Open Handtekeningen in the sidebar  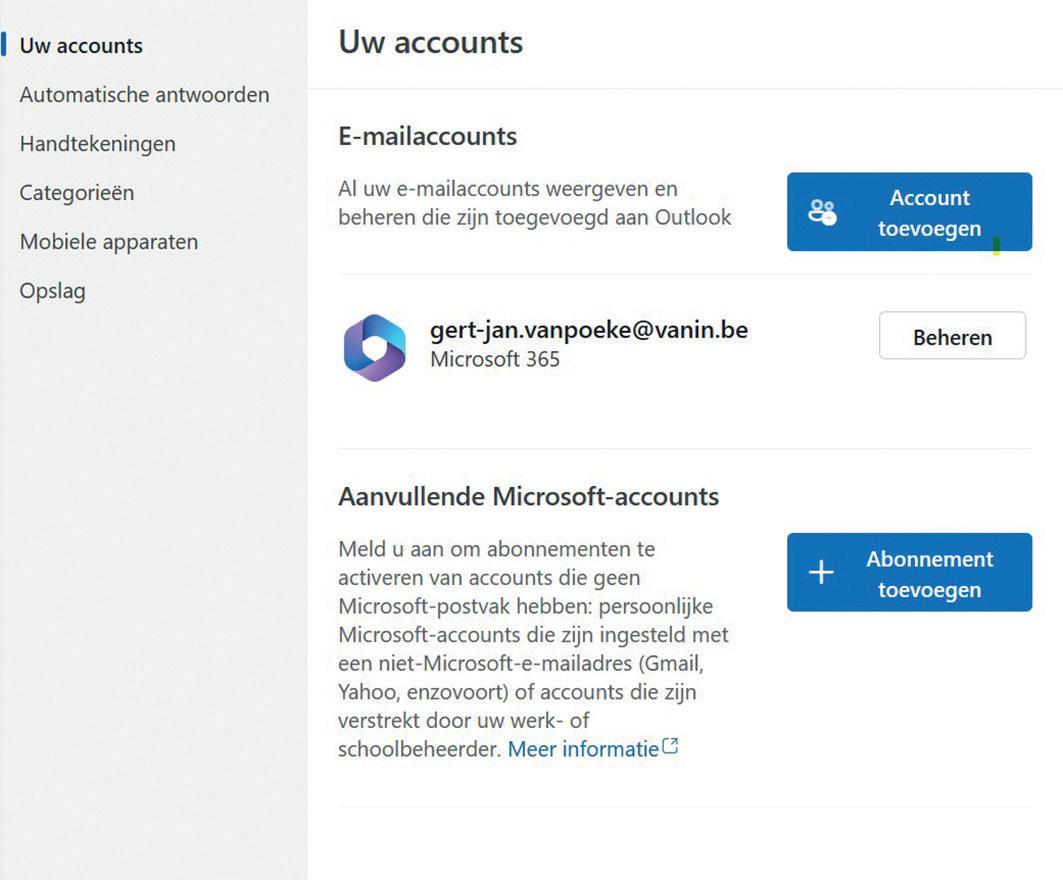click(97, 144)
